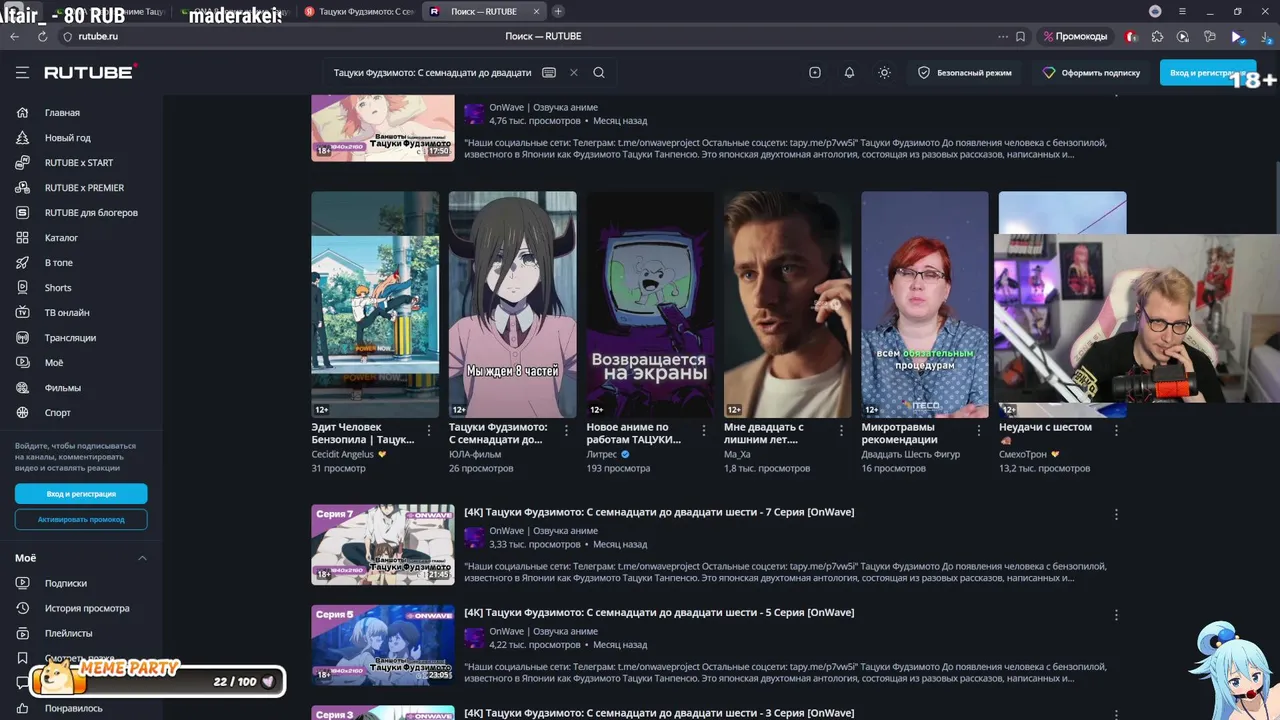Open browser downloads icon
Viewport: 1280px width, 720px height.
[x=1267, y=36]
